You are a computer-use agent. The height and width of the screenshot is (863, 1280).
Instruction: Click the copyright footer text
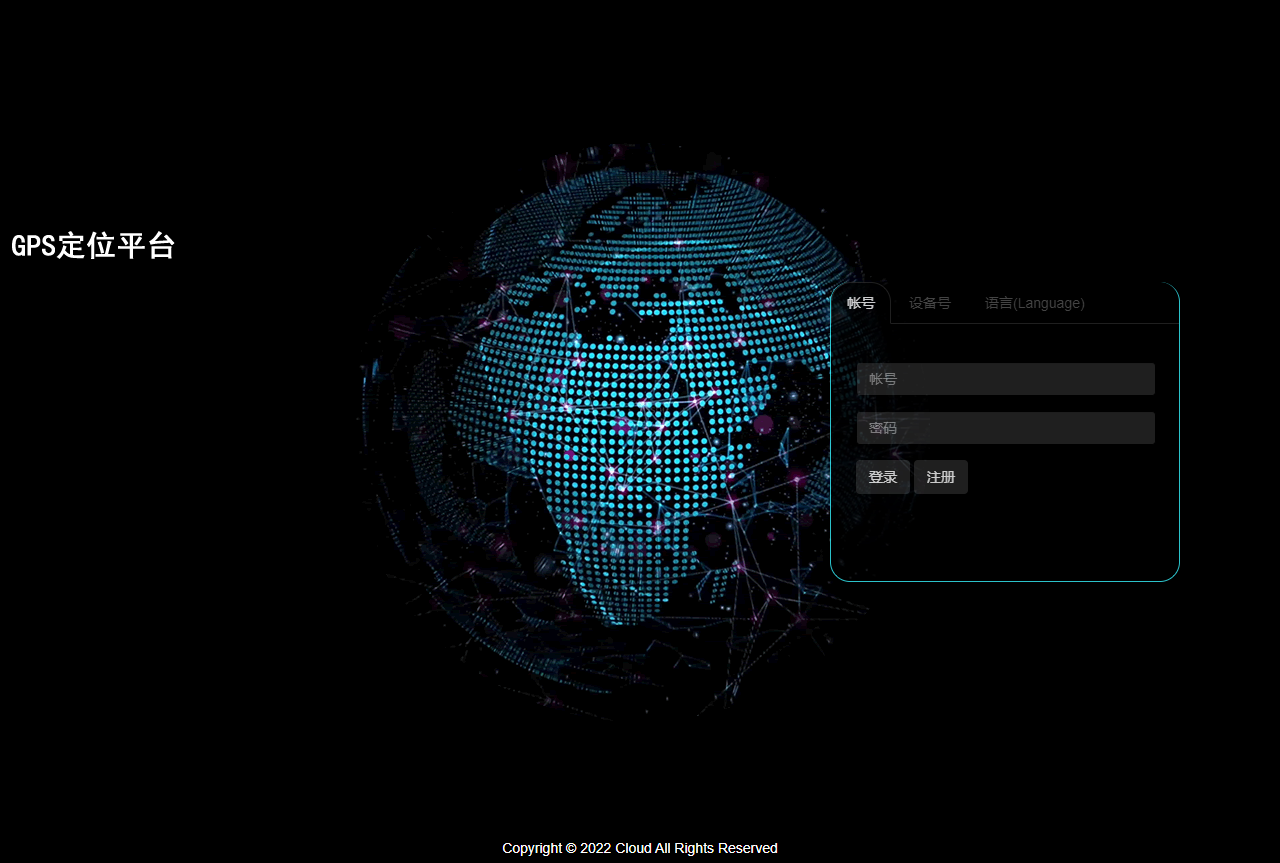point(639,848)
